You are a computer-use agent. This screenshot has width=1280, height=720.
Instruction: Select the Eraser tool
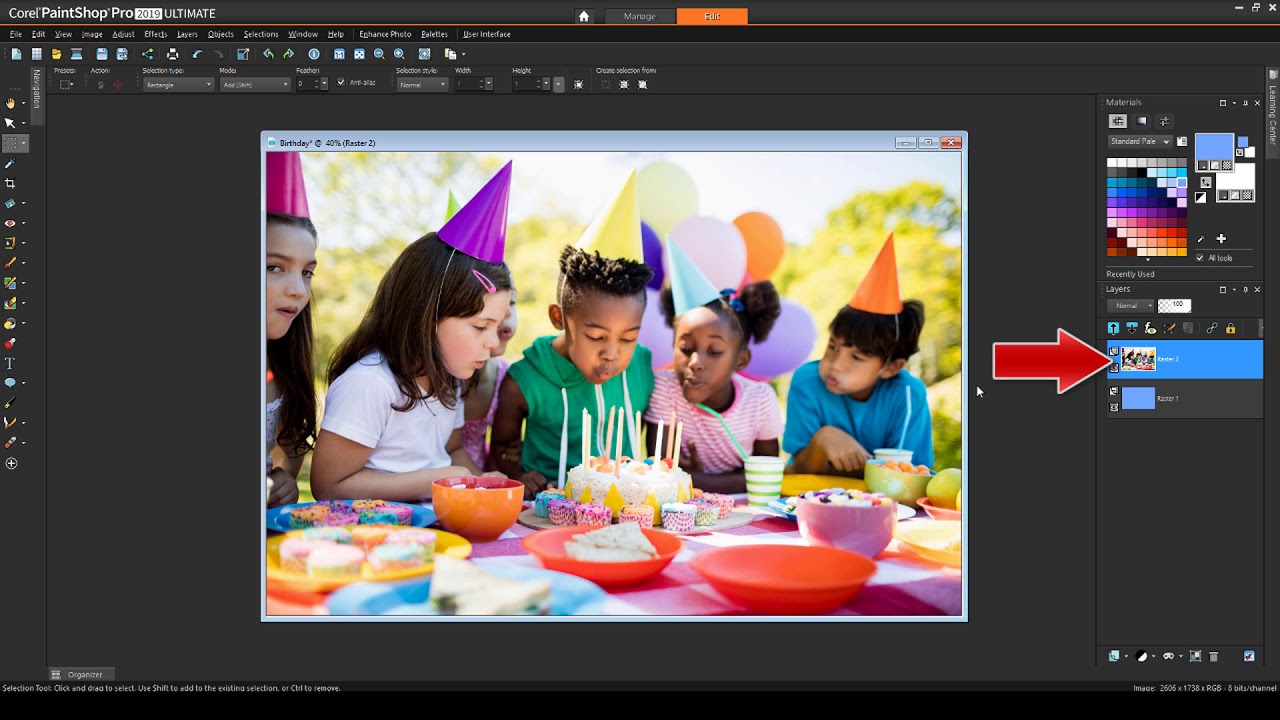point(11,303)
